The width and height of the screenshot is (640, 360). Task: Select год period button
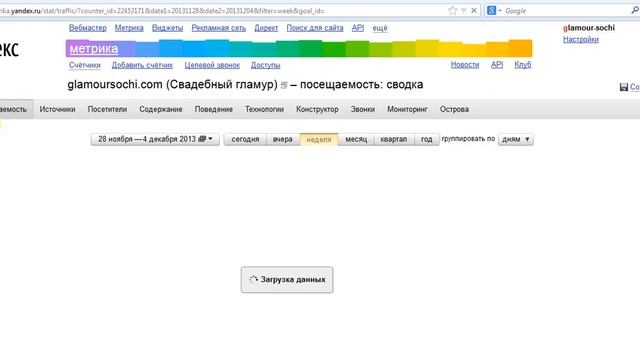pyautogui.click(x=427, y=139)
